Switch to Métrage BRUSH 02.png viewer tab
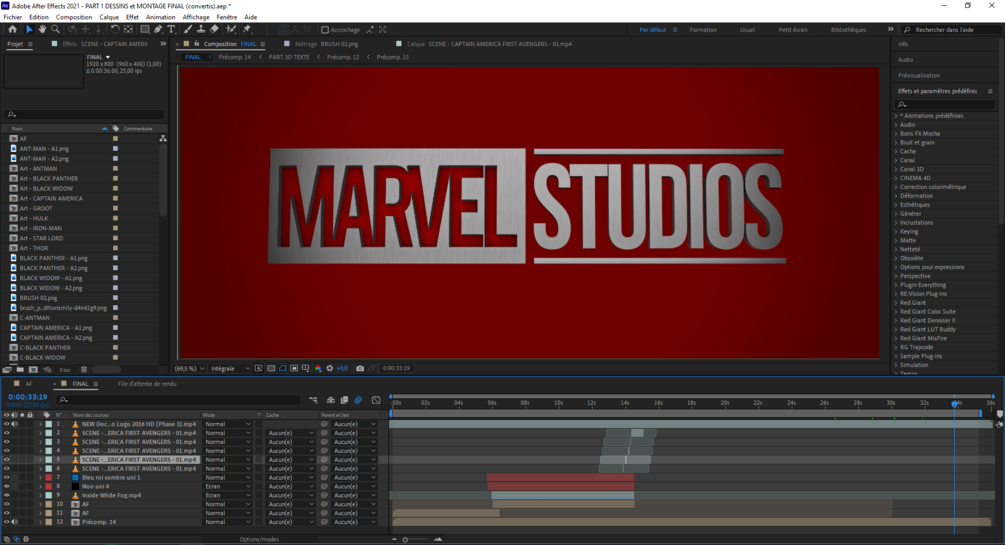 click(x=326, y=44)
